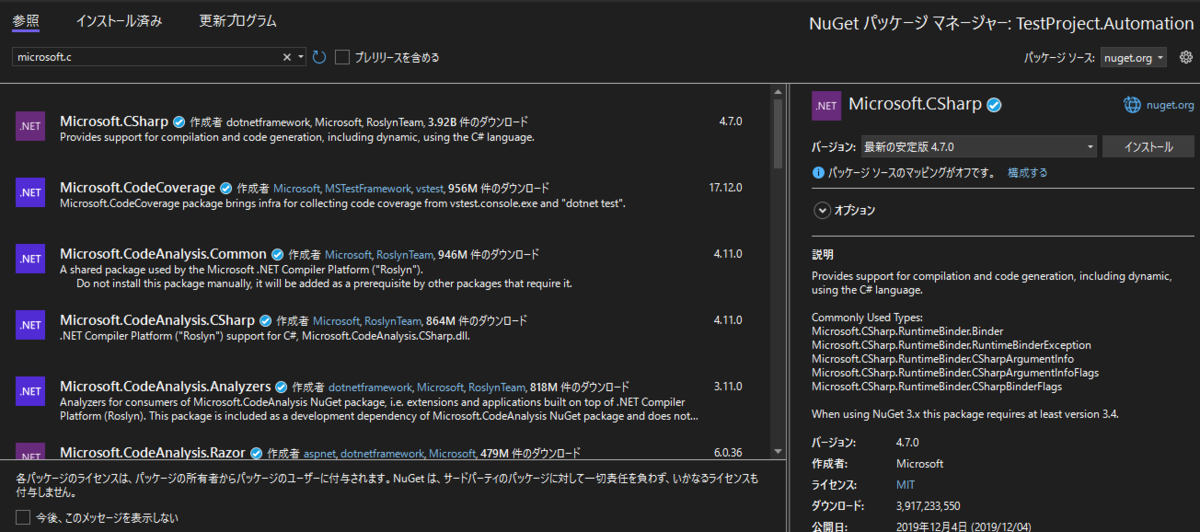Switch to the Updates (更新プログラム) tab
This screenshot has height=532, width=1200.
(238, 20)
